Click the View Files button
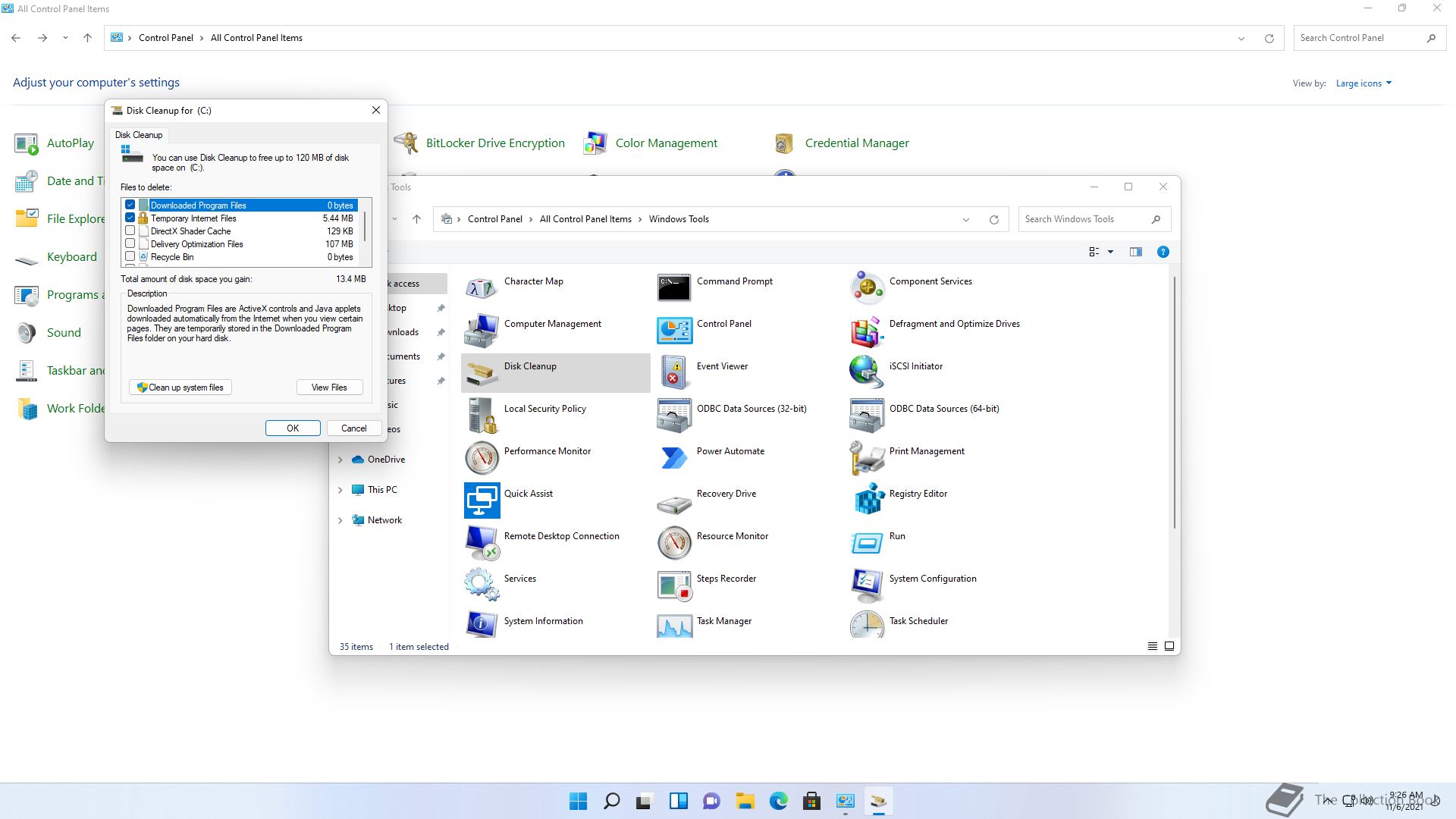The width and height of the screenshot is (1456, 819). point(329,388)
